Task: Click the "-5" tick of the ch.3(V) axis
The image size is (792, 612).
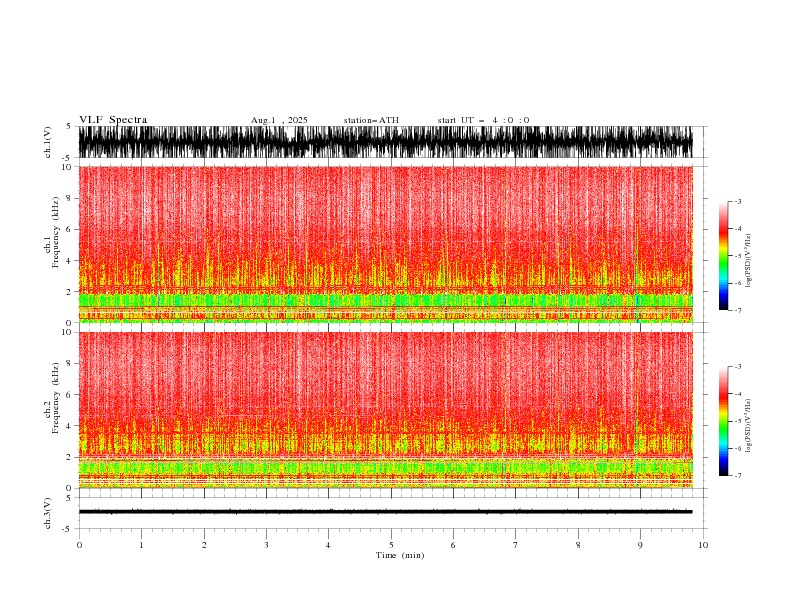Action: [68, 529]
